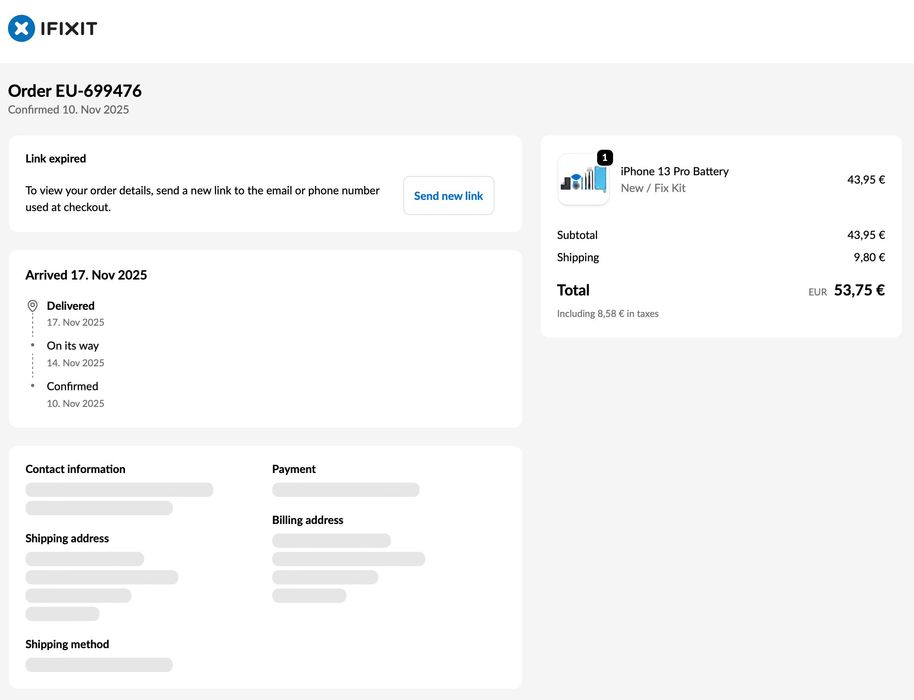The image size is (914, 700).
Task: Click the Link expired heading
Action: click(55, 159)
